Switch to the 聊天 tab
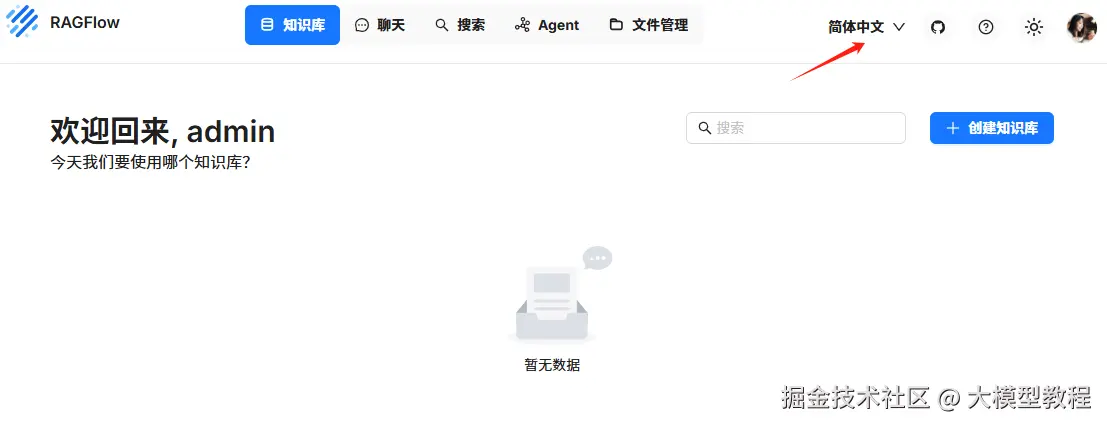This screenshot has width=1107, height=427. pos(380,25)
